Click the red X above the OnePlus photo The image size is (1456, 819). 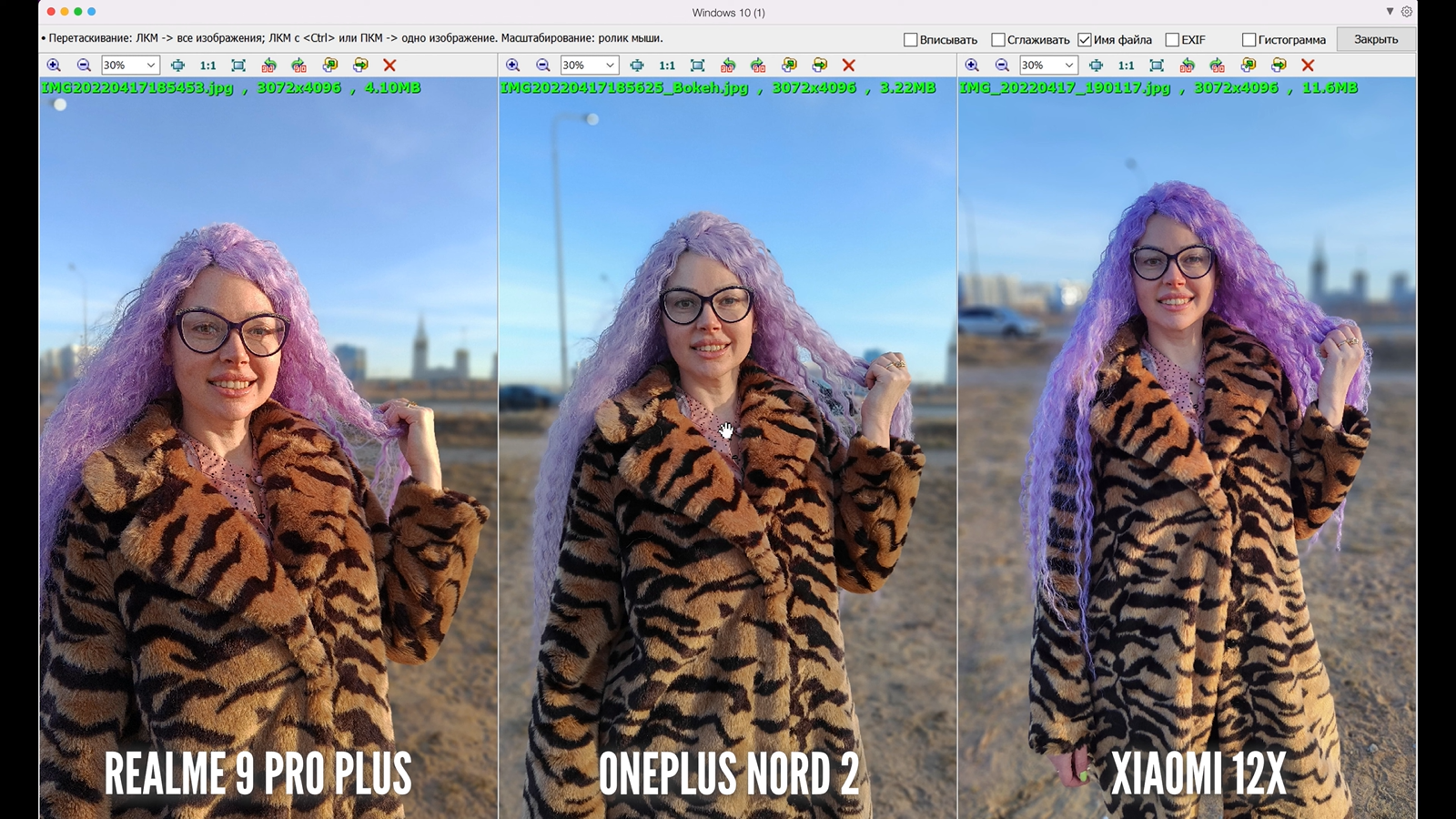(x=849, y=66)
